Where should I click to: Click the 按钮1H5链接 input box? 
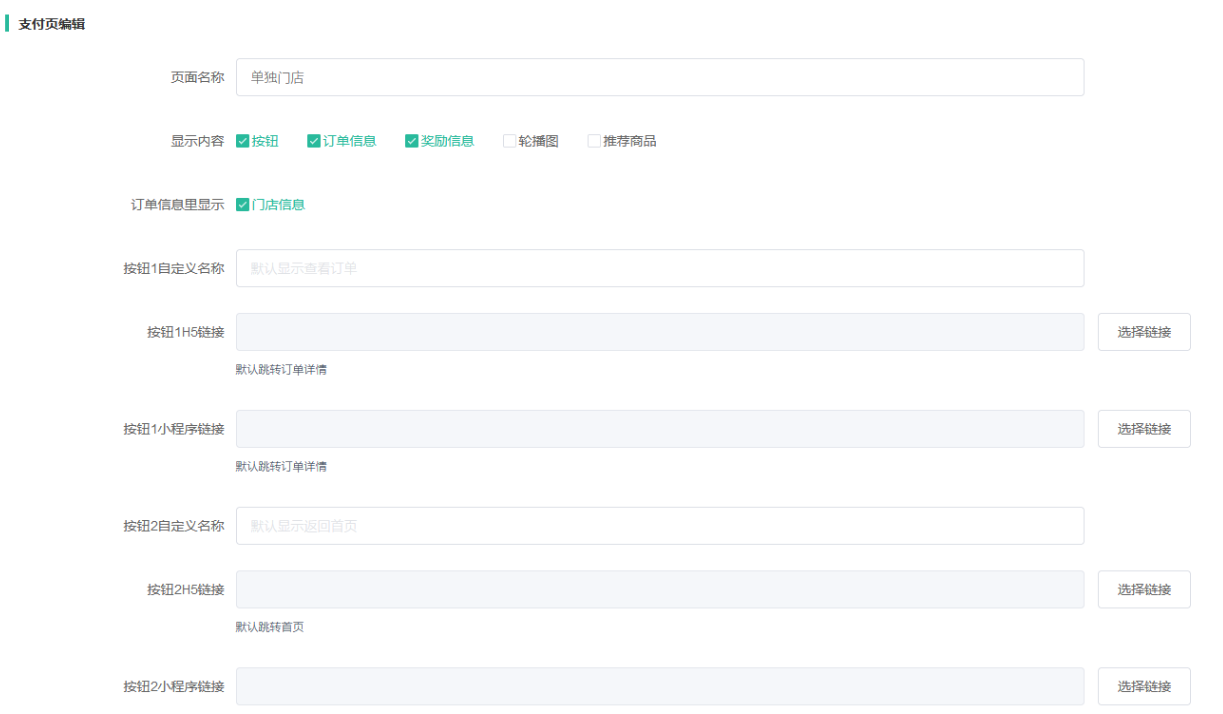coord(659,332)
